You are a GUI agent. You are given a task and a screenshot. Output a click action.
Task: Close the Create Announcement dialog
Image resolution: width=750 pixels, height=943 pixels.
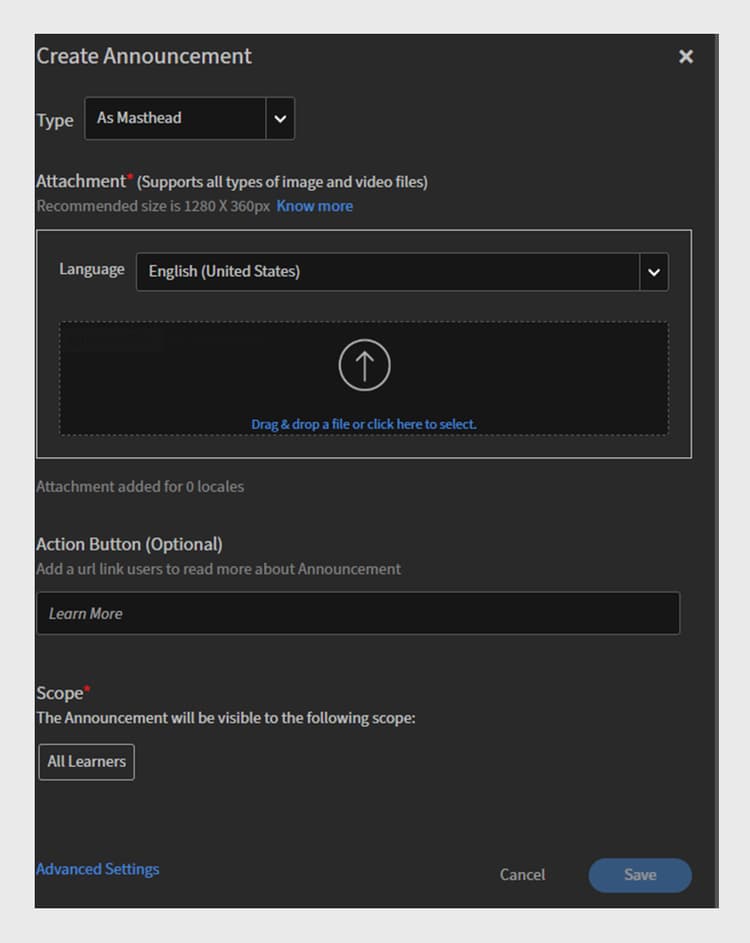[686, 57]
